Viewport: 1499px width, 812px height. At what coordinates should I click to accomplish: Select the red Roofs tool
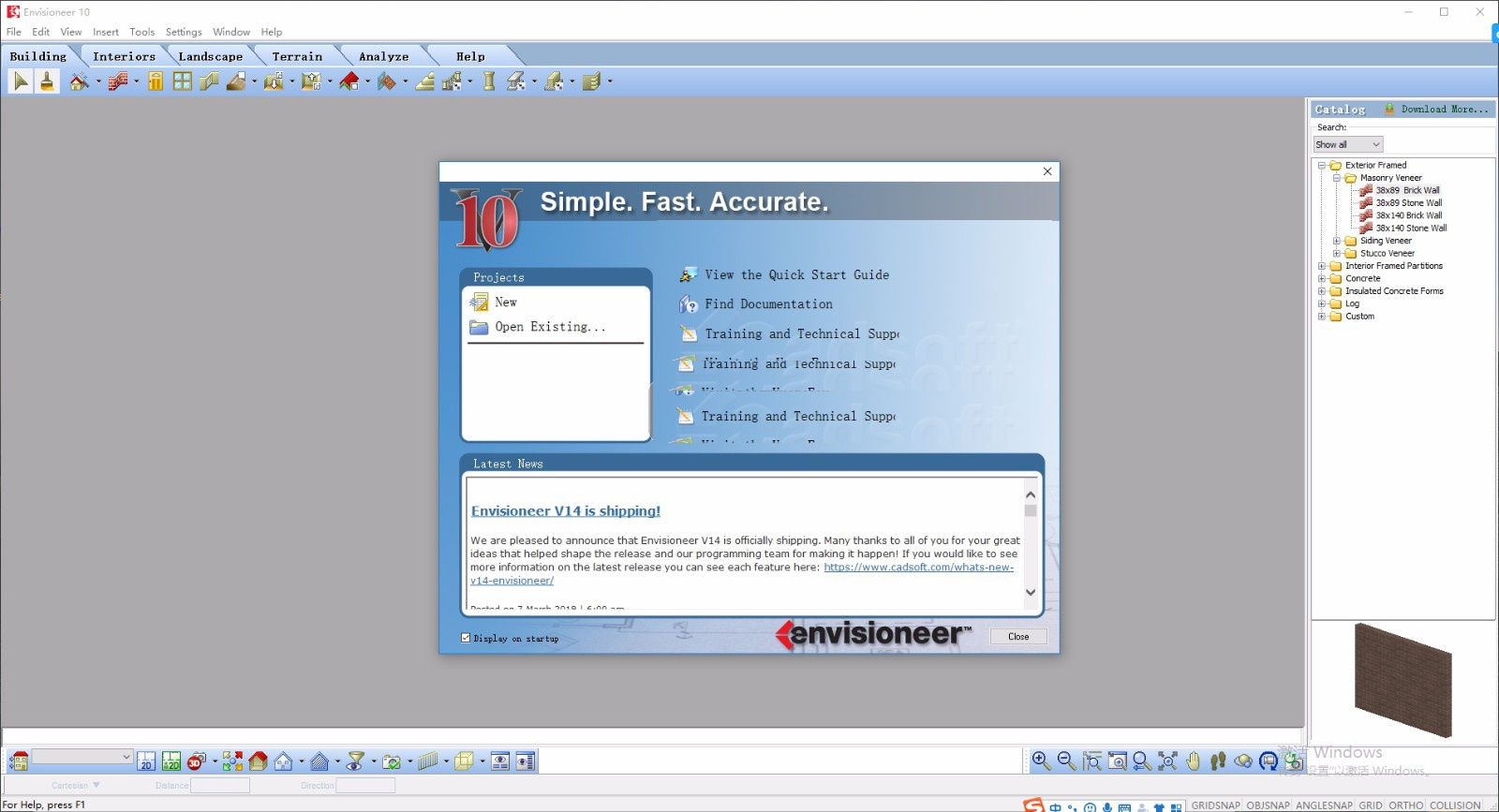349,81
